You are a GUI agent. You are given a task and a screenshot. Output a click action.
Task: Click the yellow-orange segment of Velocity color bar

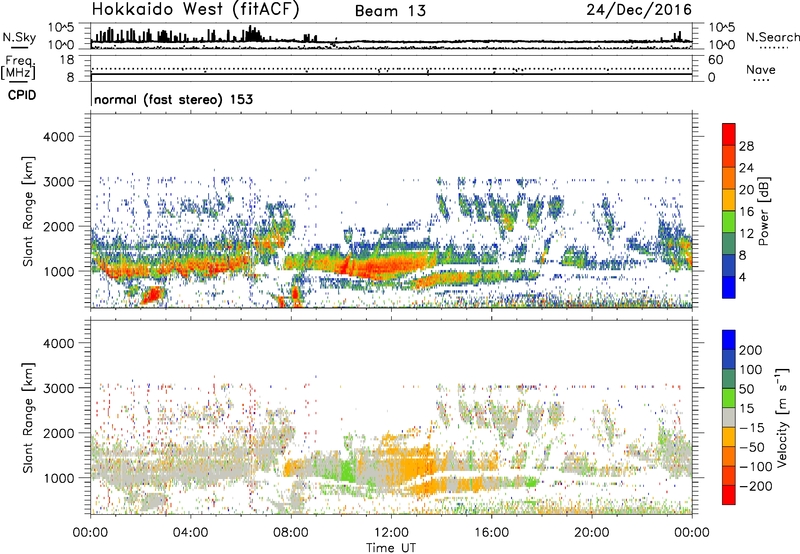point(729,437)
